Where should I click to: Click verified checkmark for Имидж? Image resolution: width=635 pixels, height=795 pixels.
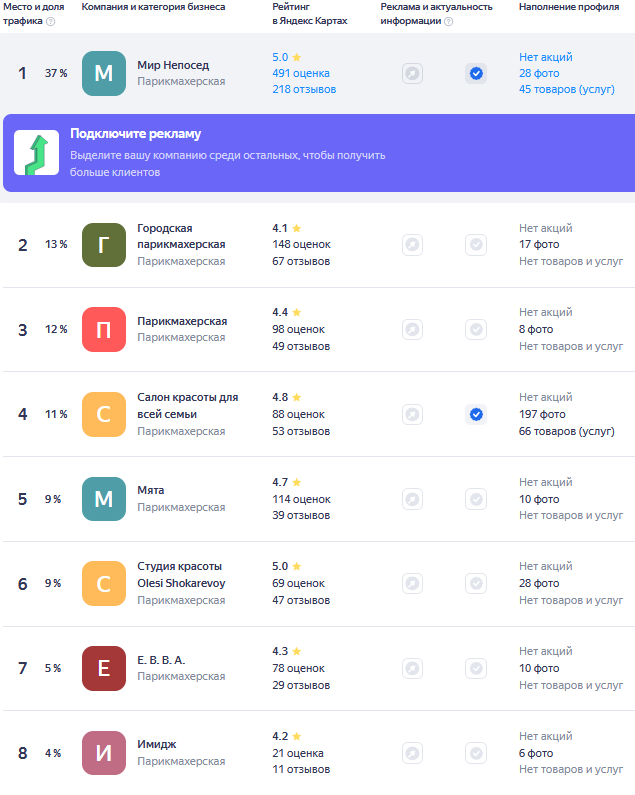(x=476, y=753)
